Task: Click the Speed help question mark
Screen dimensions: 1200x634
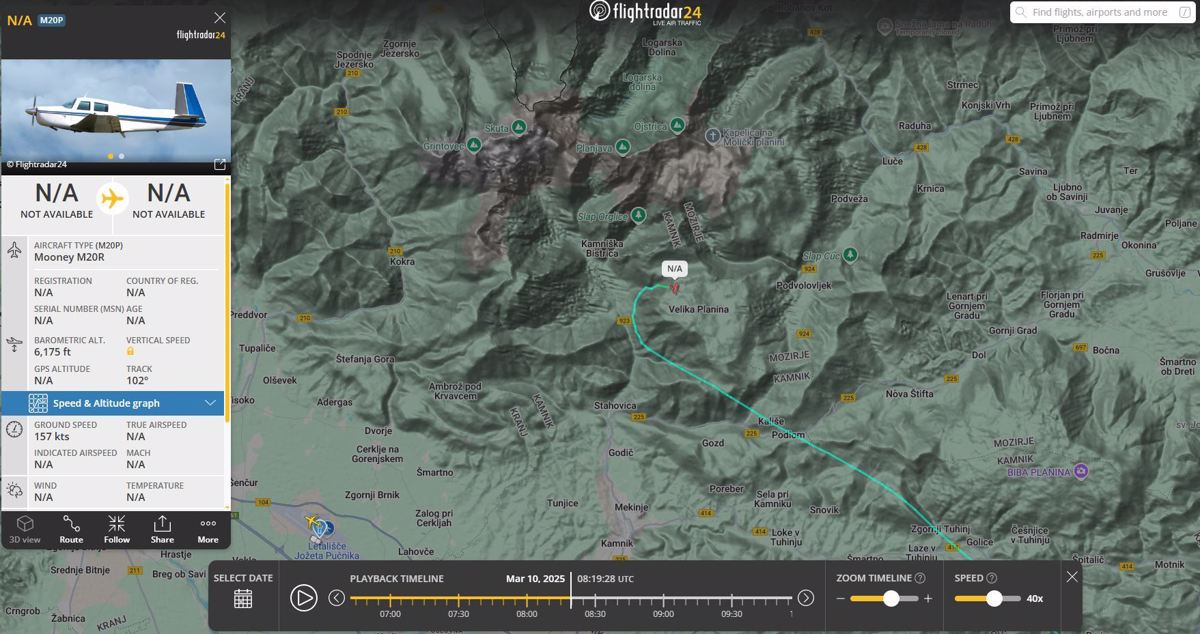Action: 991,578
